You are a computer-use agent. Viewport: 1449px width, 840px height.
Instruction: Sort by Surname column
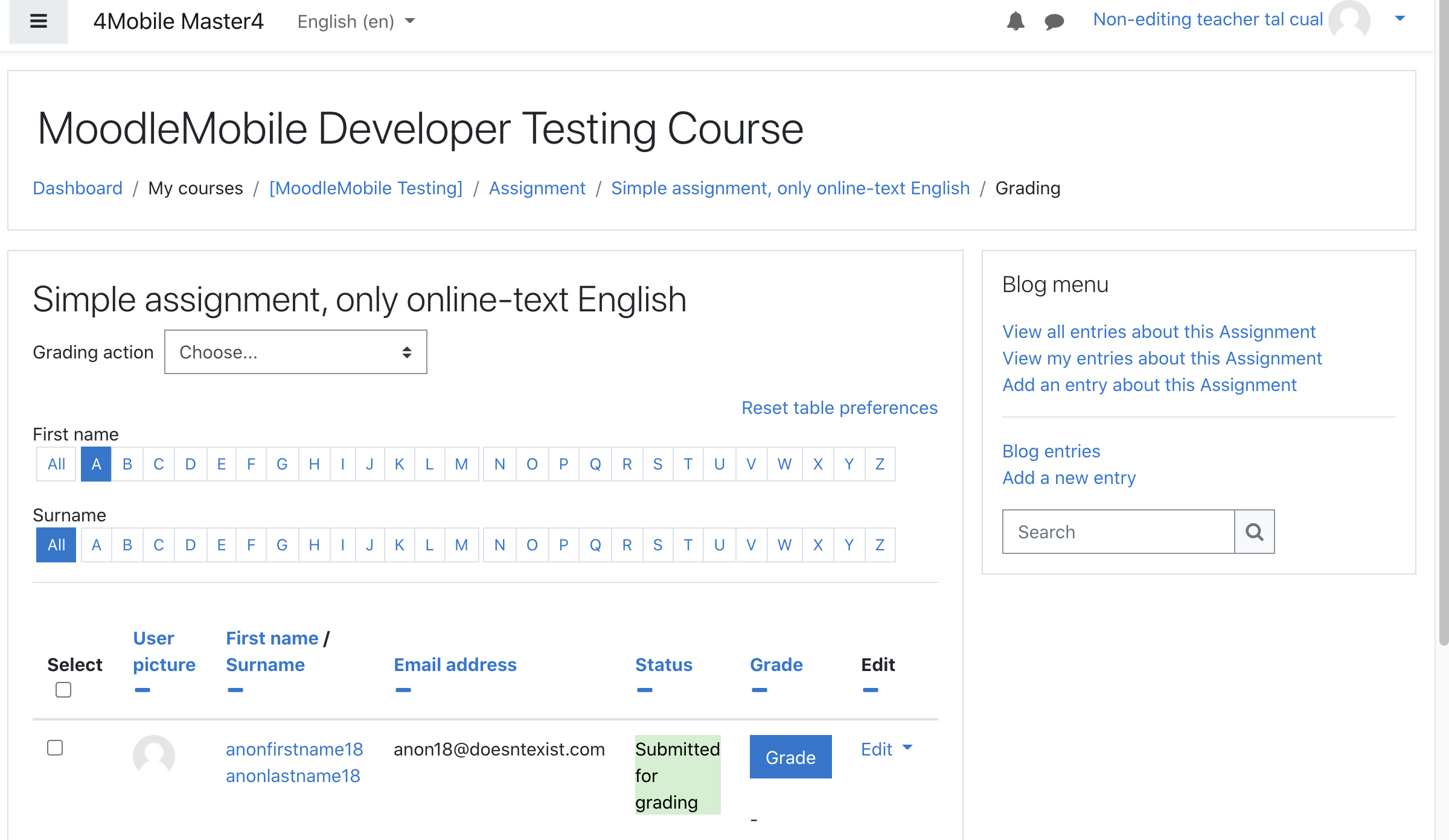266,665
